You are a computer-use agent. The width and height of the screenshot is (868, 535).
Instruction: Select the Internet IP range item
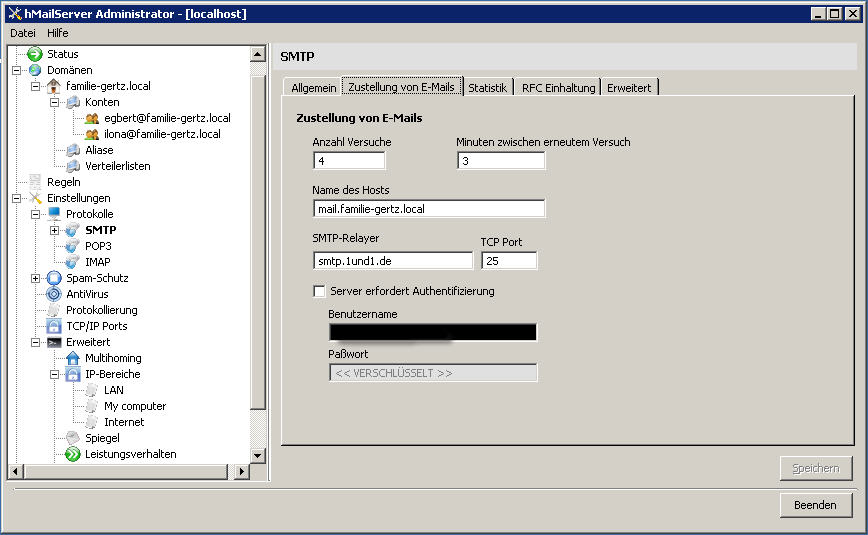click(124, 423)
